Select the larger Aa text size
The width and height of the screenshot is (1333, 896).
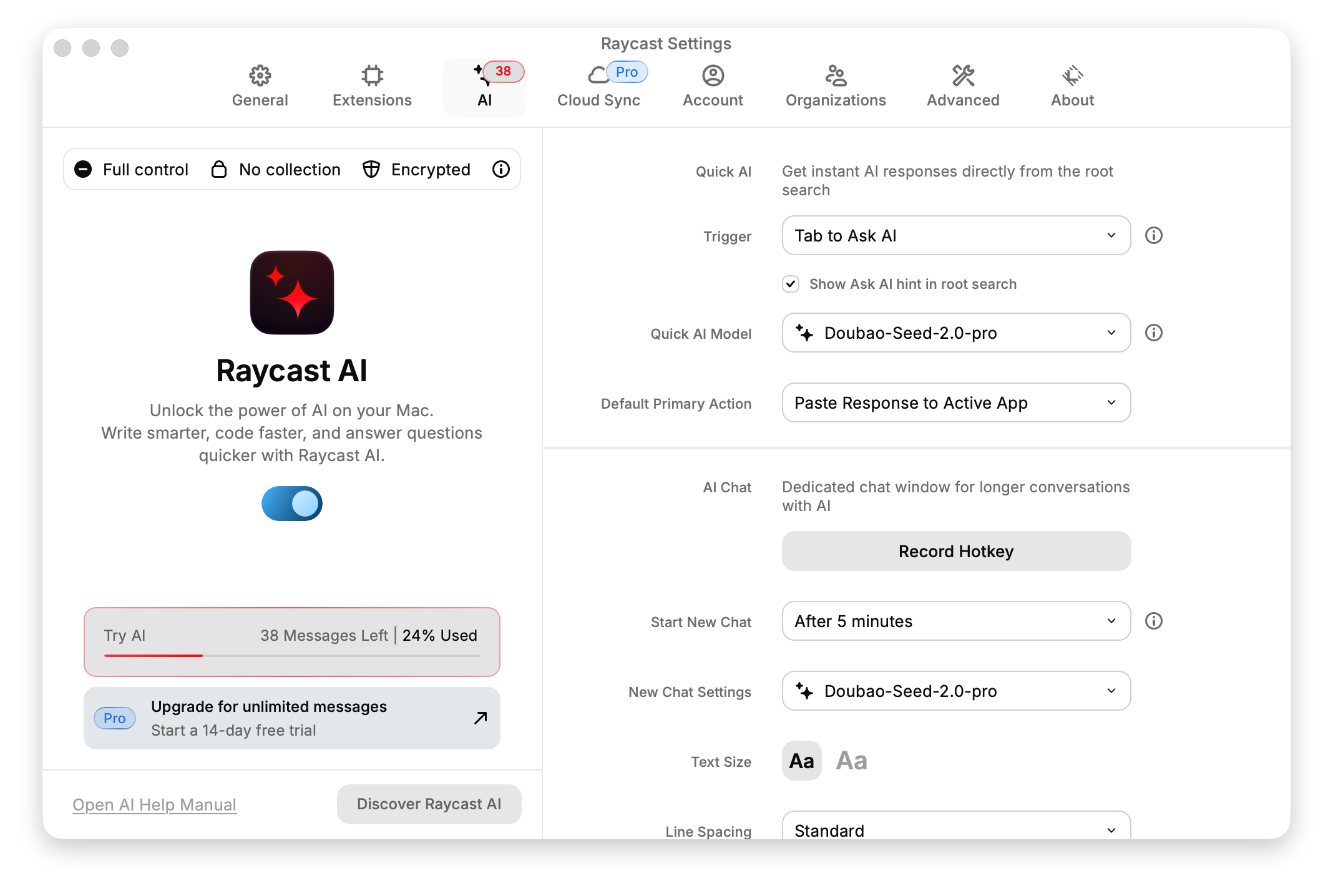(x=852, y=761)
